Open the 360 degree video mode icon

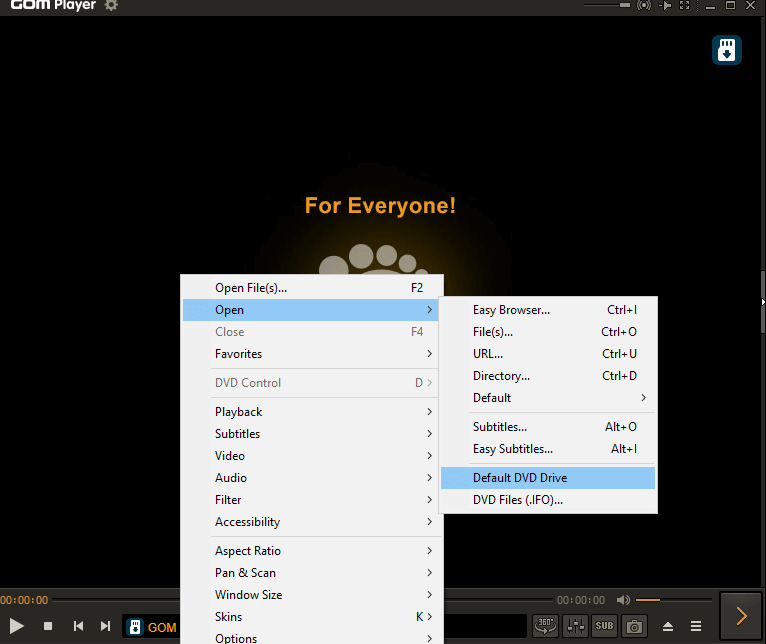(545, 626)
